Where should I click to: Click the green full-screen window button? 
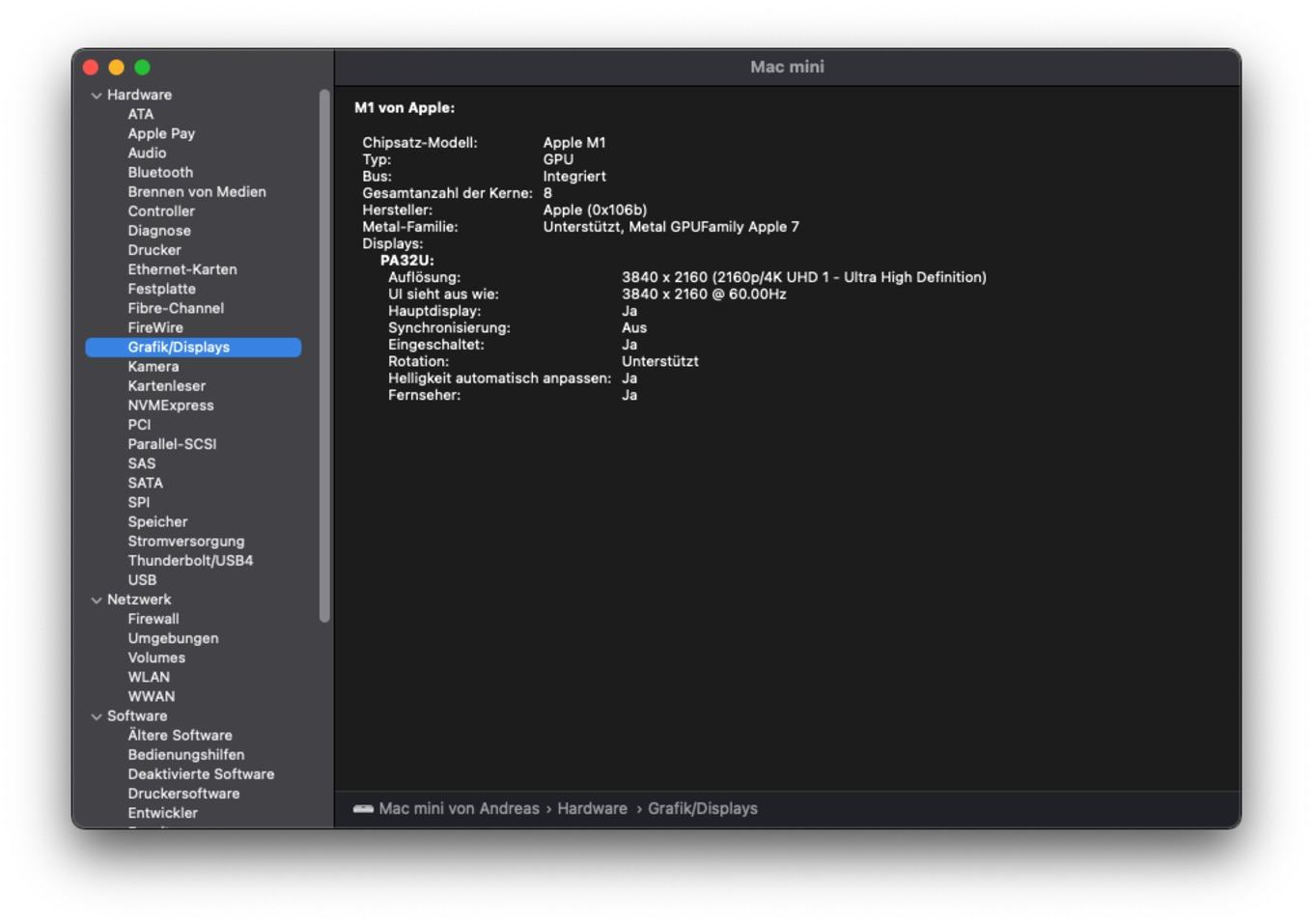(142, 67)
